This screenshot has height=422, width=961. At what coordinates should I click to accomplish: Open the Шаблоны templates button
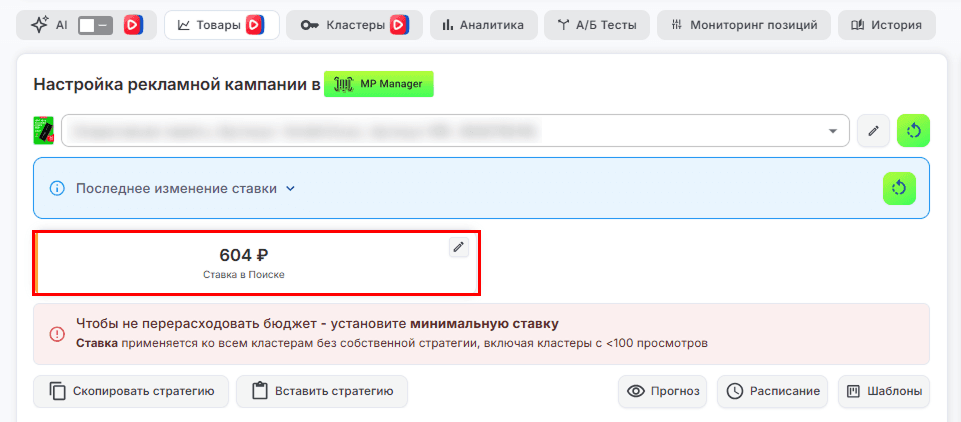pos(884,391)
